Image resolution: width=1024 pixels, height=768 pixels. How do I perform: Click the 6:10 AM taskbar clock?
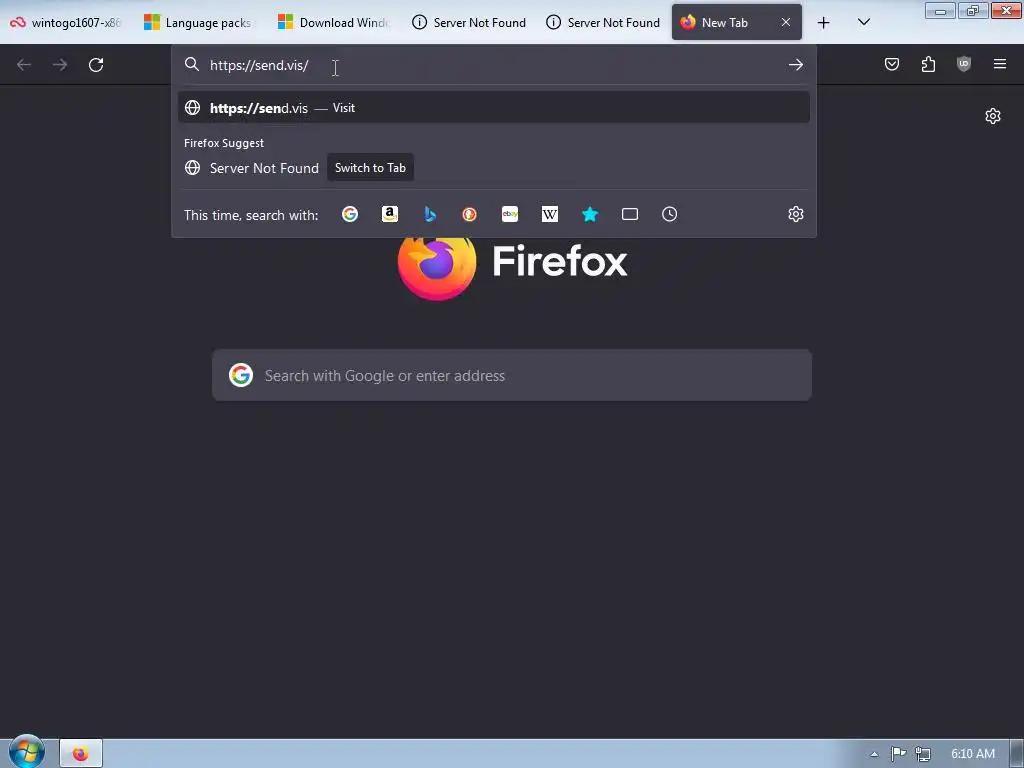(972, 754)
